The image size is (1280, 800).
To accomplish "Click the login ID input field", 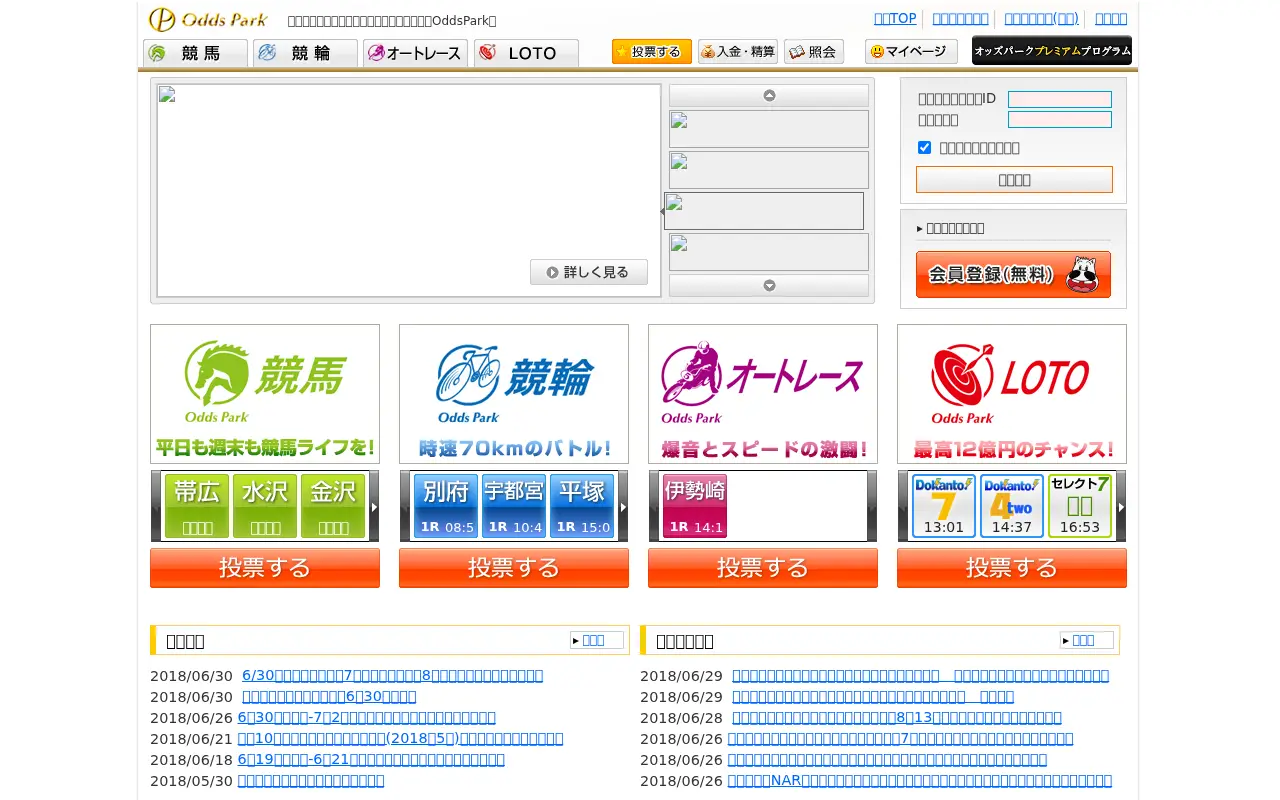I will [x=1060, y=99].
